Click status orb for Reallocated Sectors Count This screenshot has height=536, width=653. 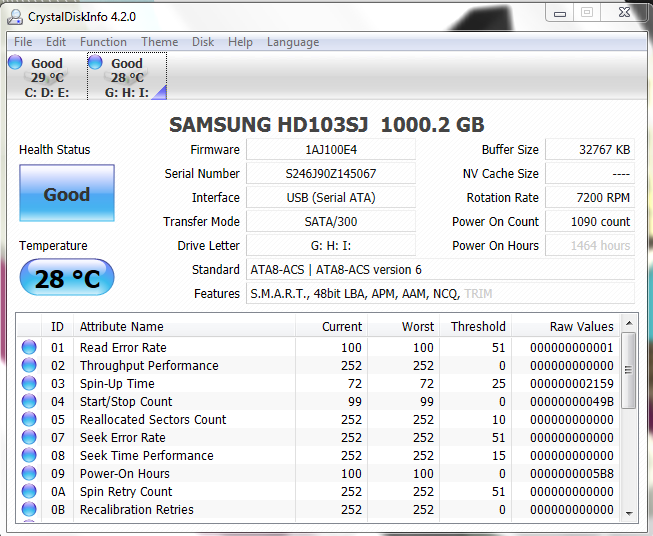(29, 419)
